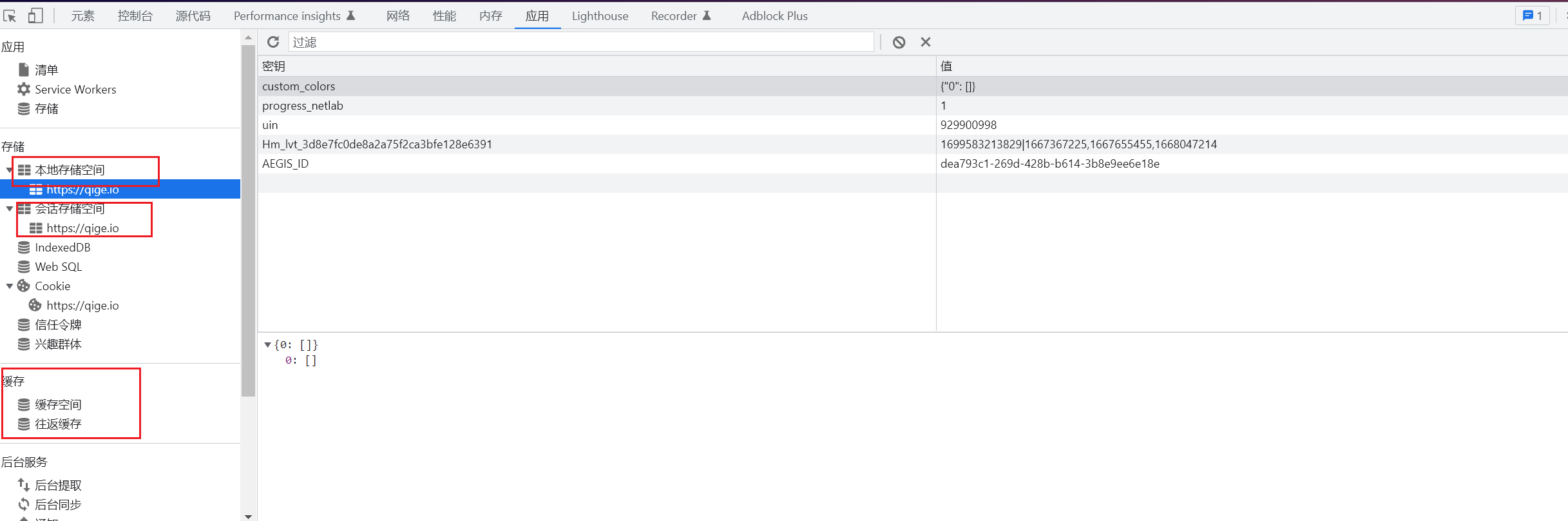The image size is (1568, 521).
Task: Open Service Workers gear item
Action: pos(67,89)
